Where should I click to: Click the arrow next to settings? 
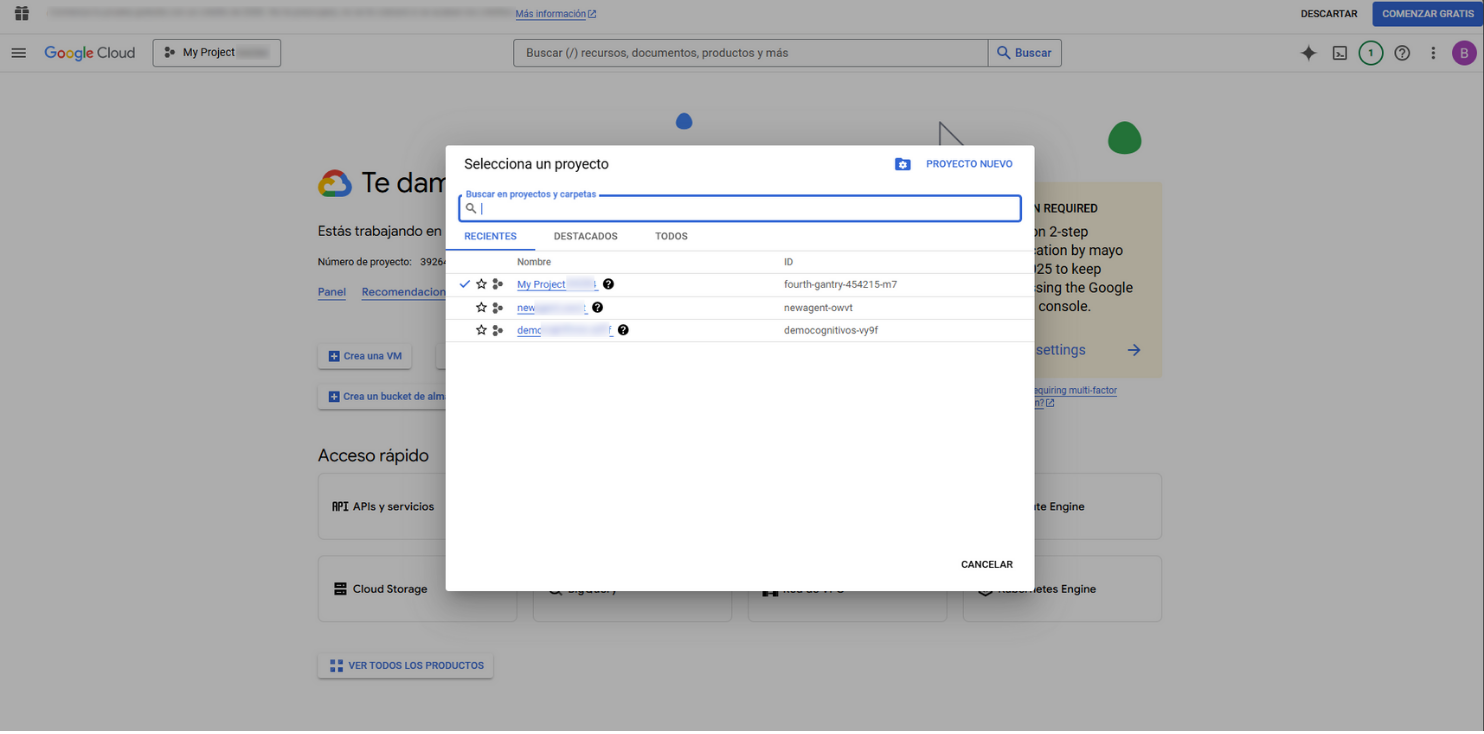tap(1134, 350)
